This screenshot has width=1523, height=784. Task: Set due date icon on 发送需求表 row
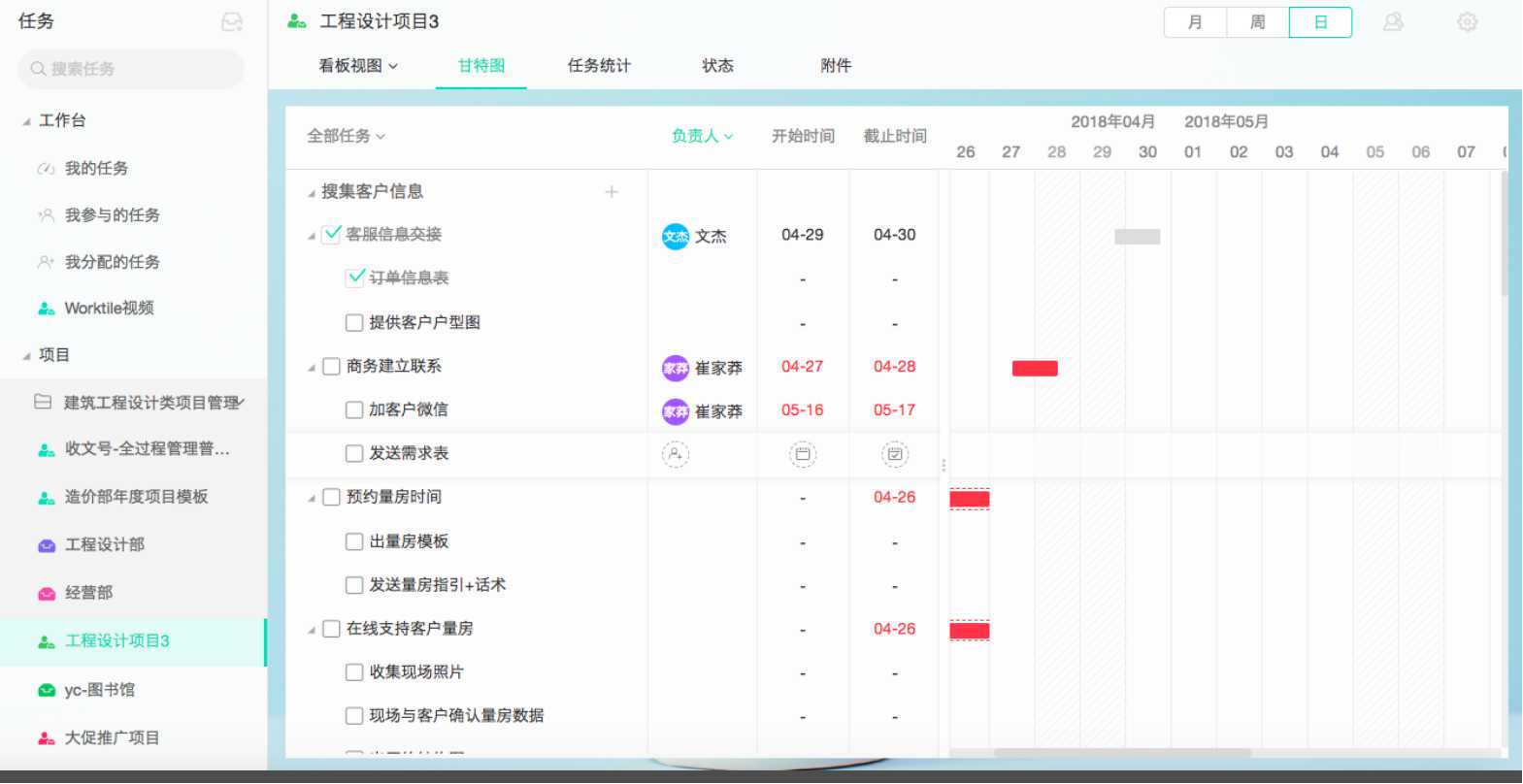(895, 454)
